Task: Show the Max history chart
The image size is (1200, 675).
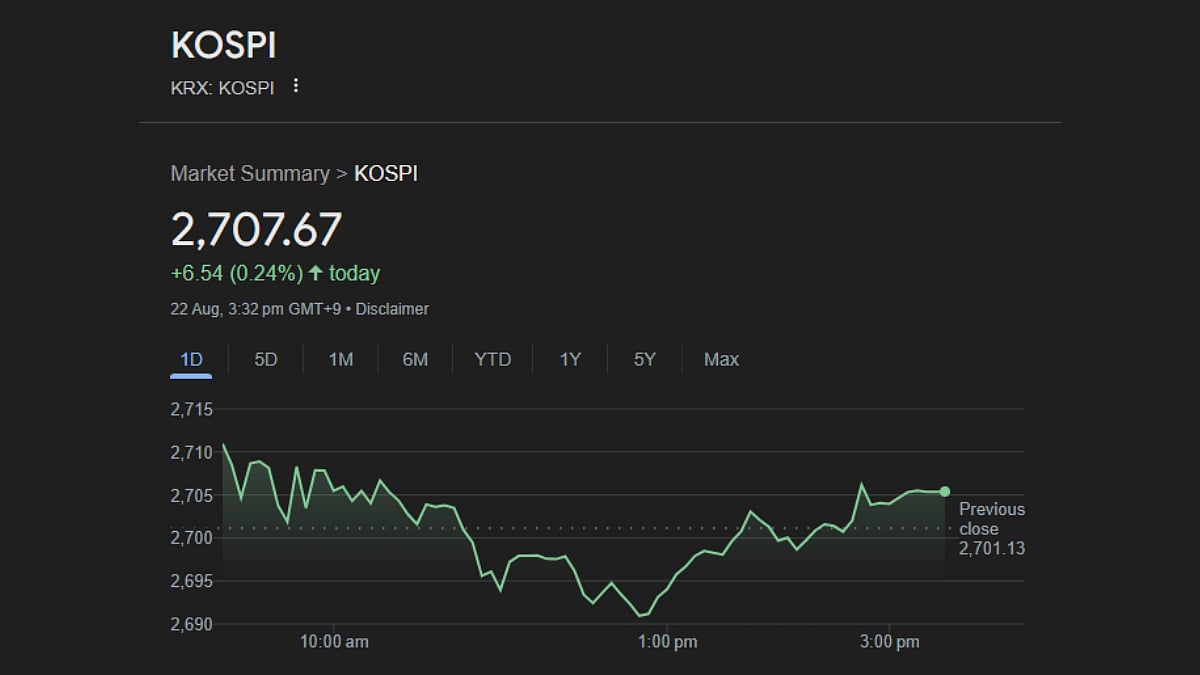Action: point(721,359)
